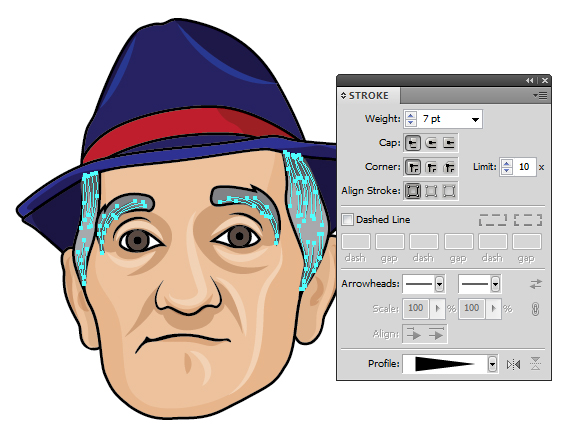
Task: Select the Butt Cap icon
Action: 412,143
